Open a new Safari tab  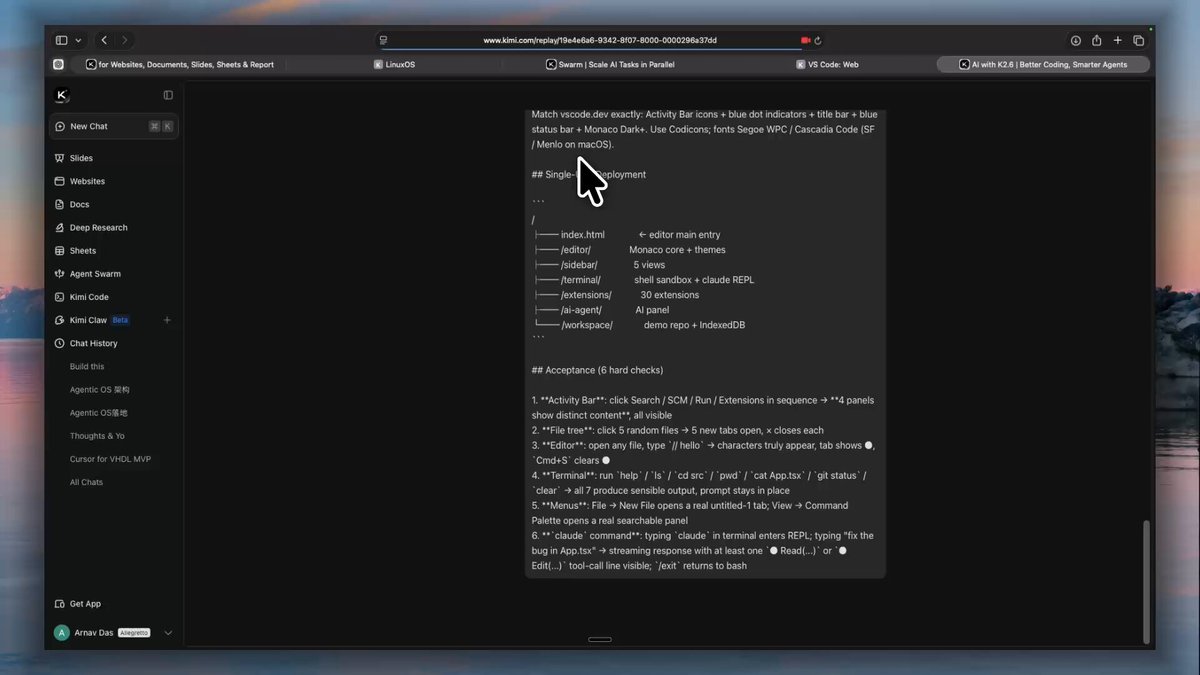pos(1118,40)
